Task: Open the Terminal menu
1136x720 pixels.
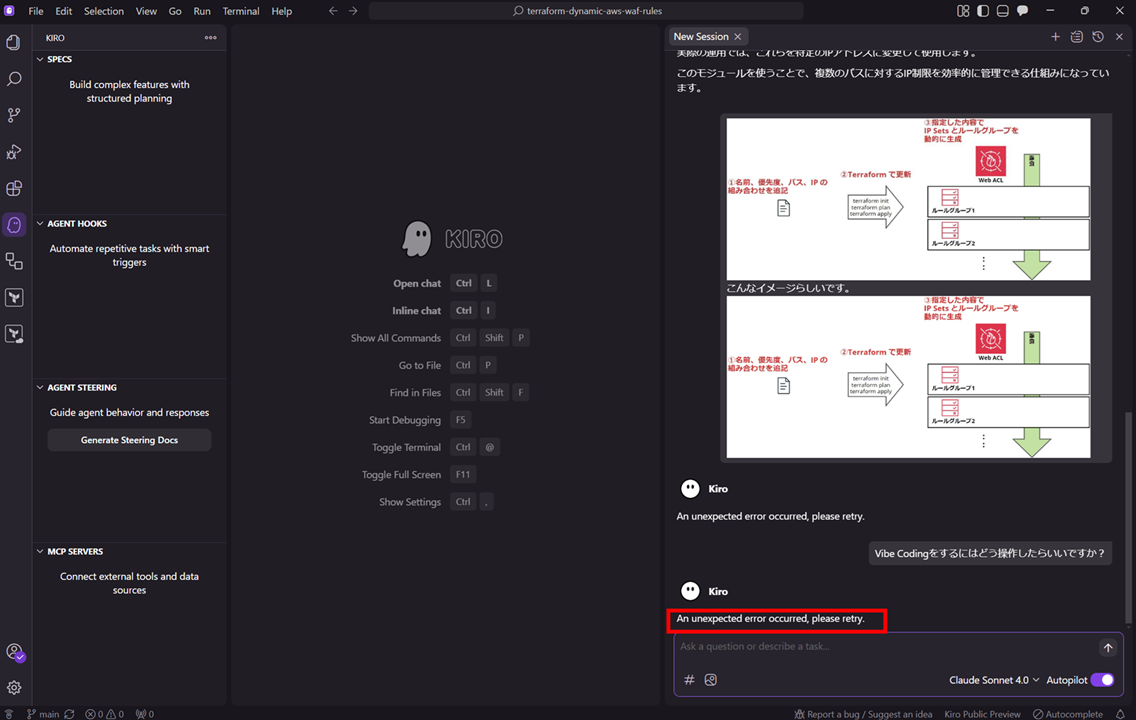Action: 241,11
